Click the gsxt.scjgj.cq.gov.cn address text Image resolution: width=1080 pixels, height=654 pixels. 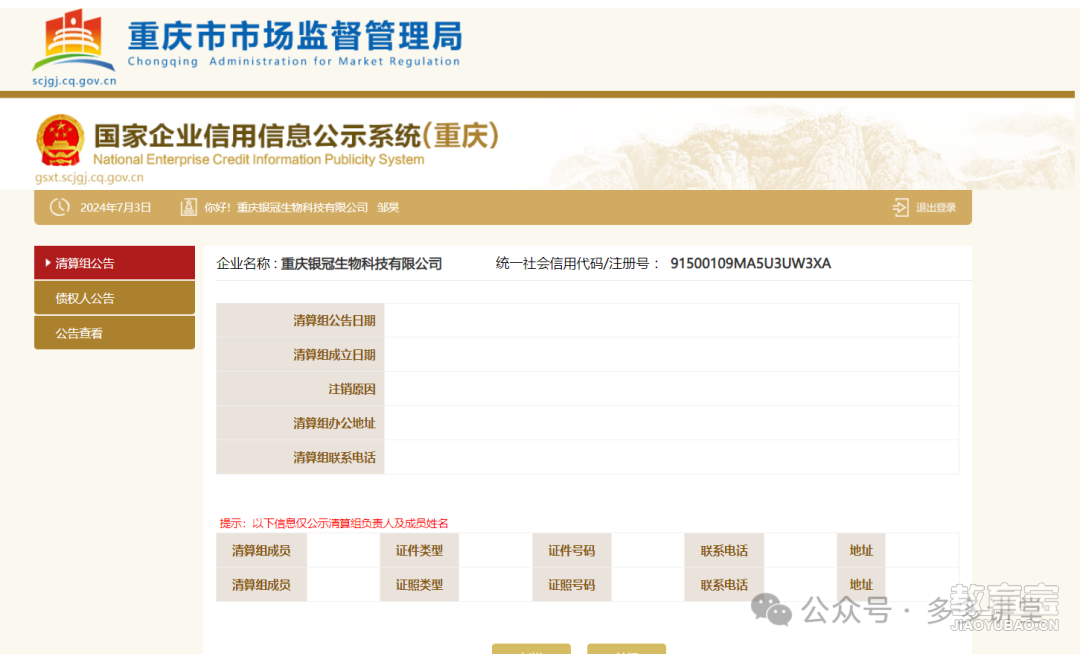pyautogui.click(x=90, y=178)
